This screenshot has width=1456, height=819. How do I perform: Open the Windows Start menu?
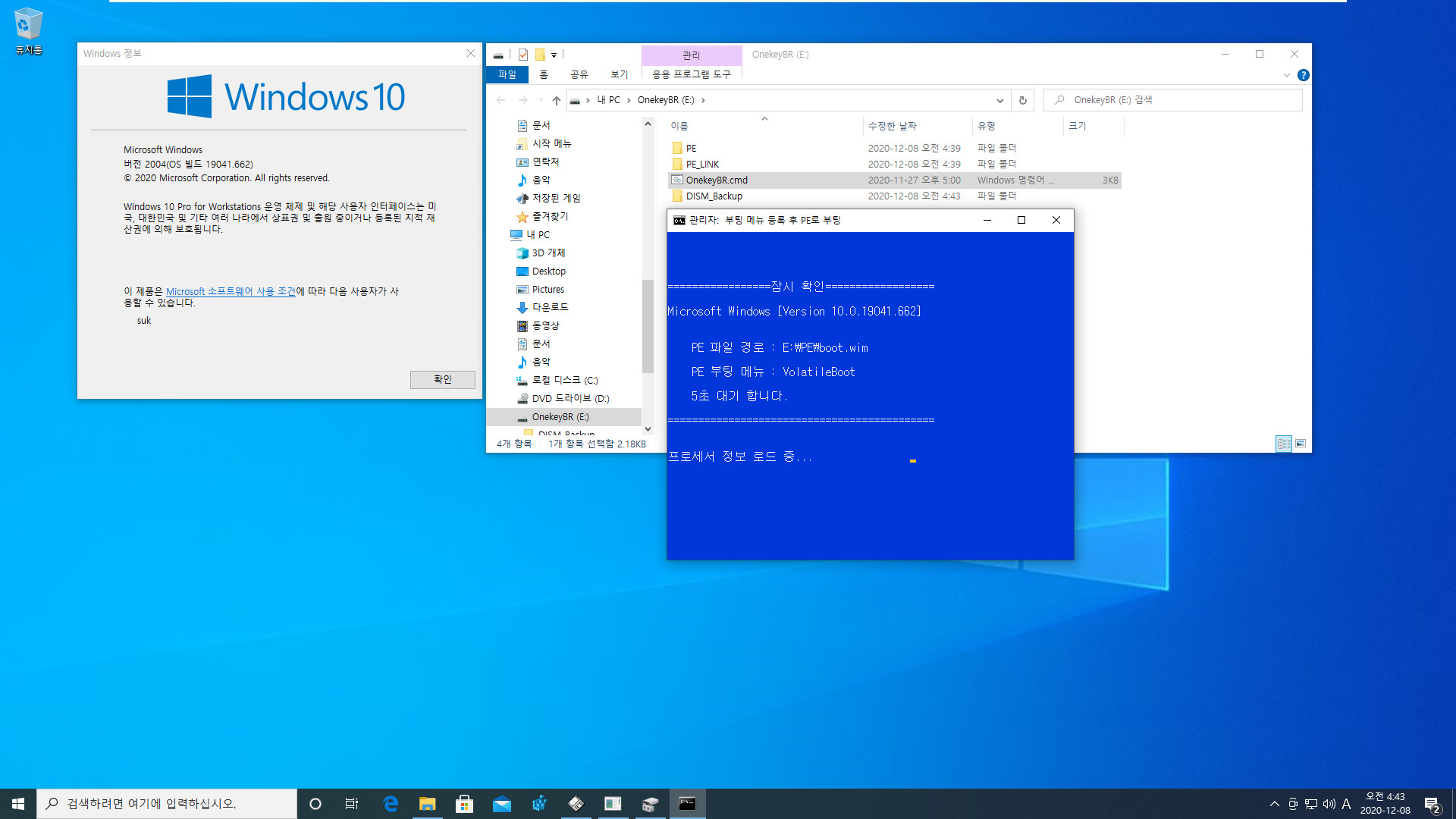18,804
